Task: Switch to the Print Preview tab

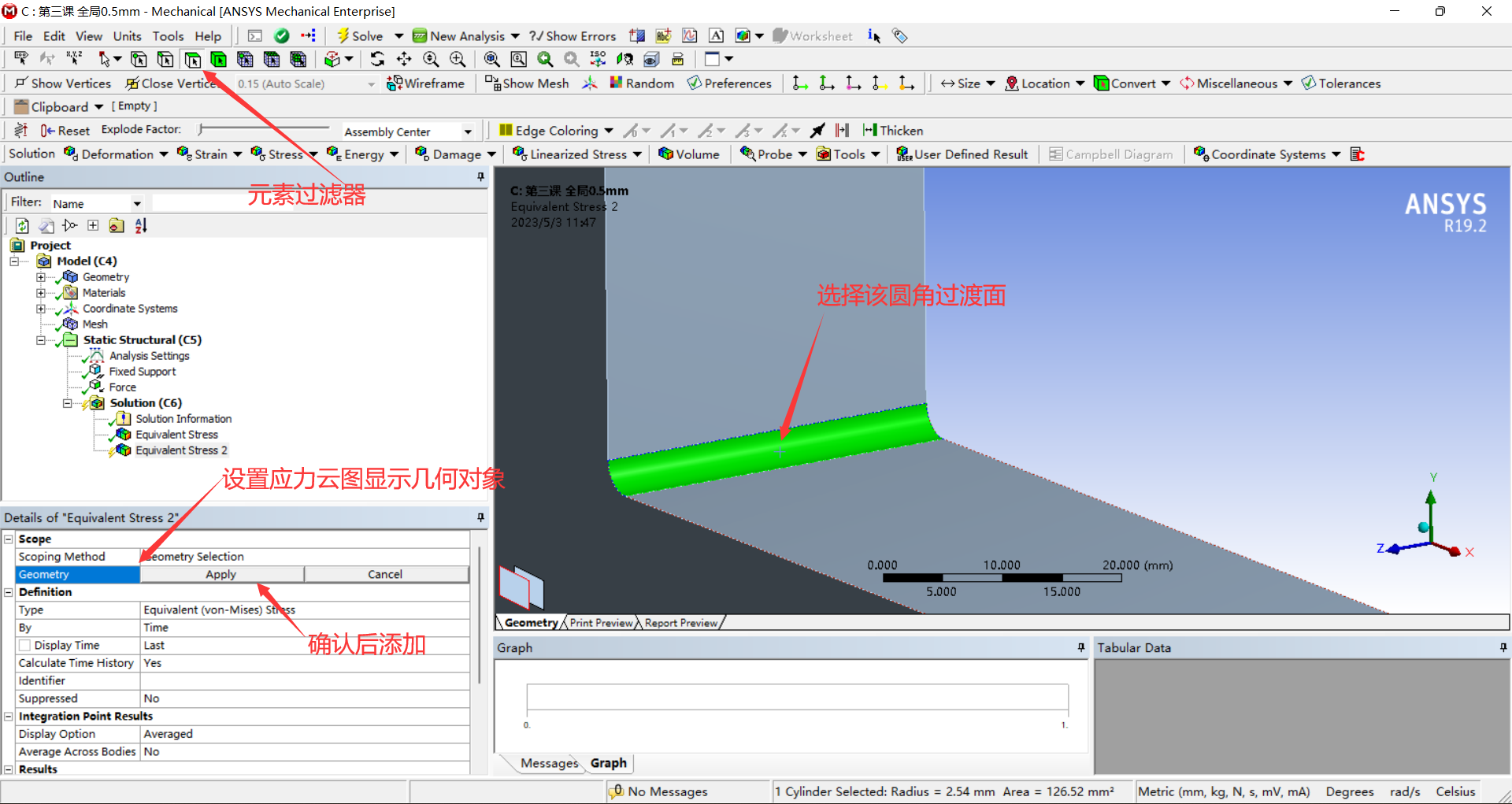Action: (602, 623)
